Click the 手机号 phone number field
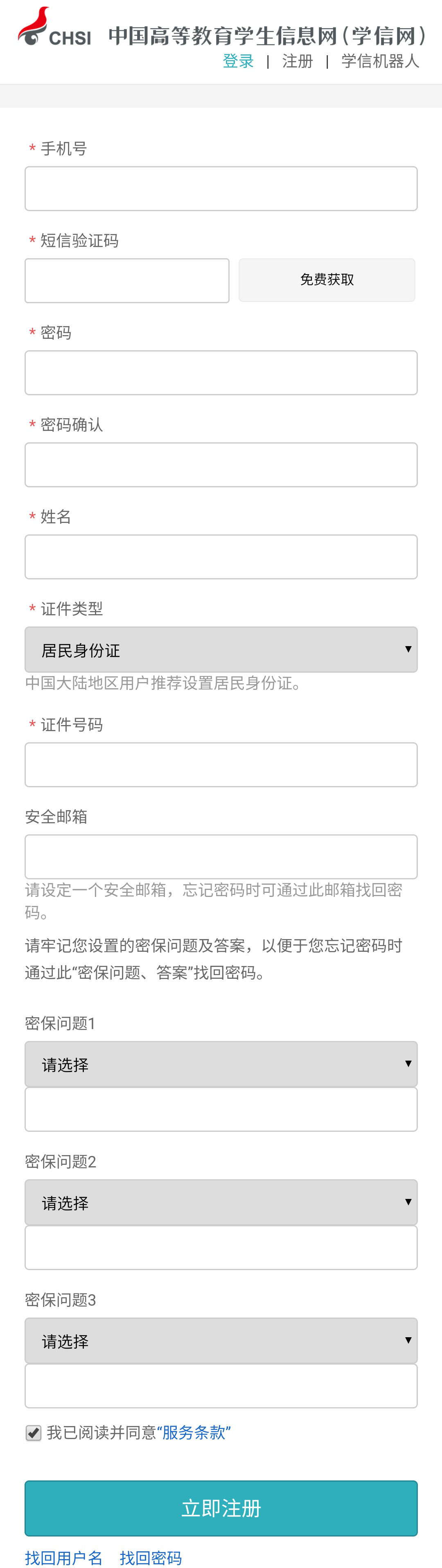This screenshot has width=442, height=1568. coord(221,189)
